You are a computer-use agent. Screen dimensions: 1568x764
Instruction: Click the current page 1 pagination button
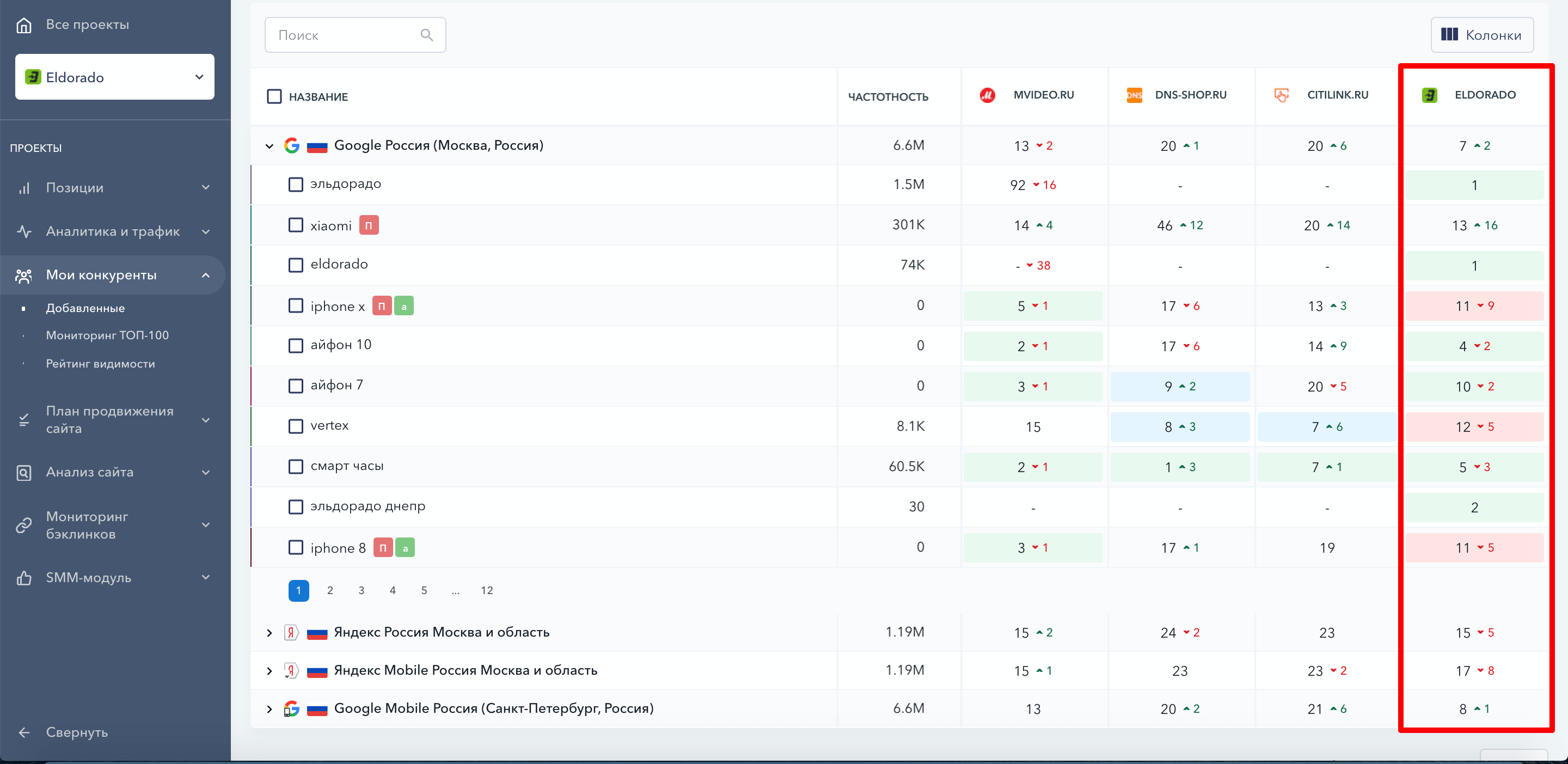coord(298,590)
